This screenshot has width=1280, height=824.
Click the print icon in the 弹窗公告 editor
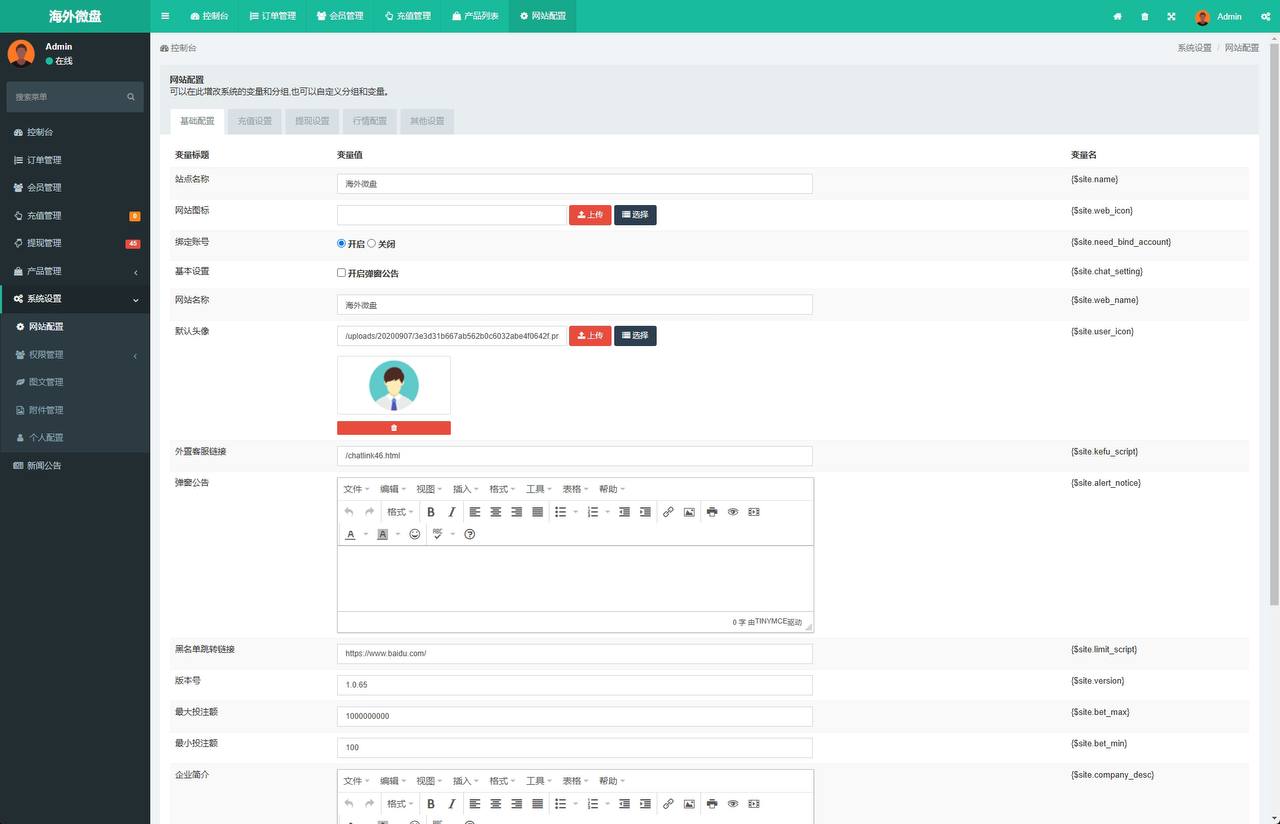click(x=711, y=512)
